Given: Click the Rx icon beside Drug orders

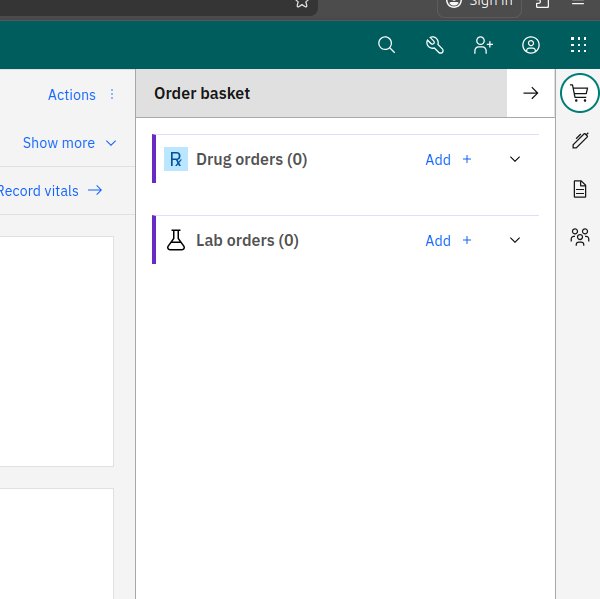Looking at the screenshot, I should click(x=176, y=160).
